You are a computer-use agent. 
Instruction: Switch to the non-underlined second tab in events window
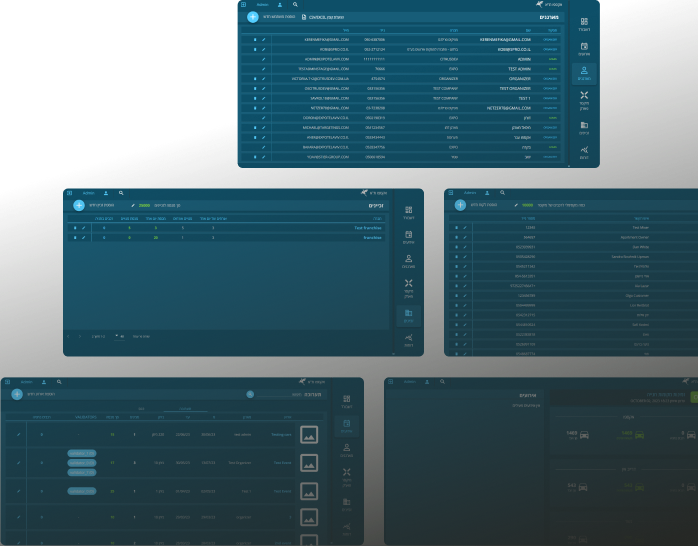(x=141, y=408)
